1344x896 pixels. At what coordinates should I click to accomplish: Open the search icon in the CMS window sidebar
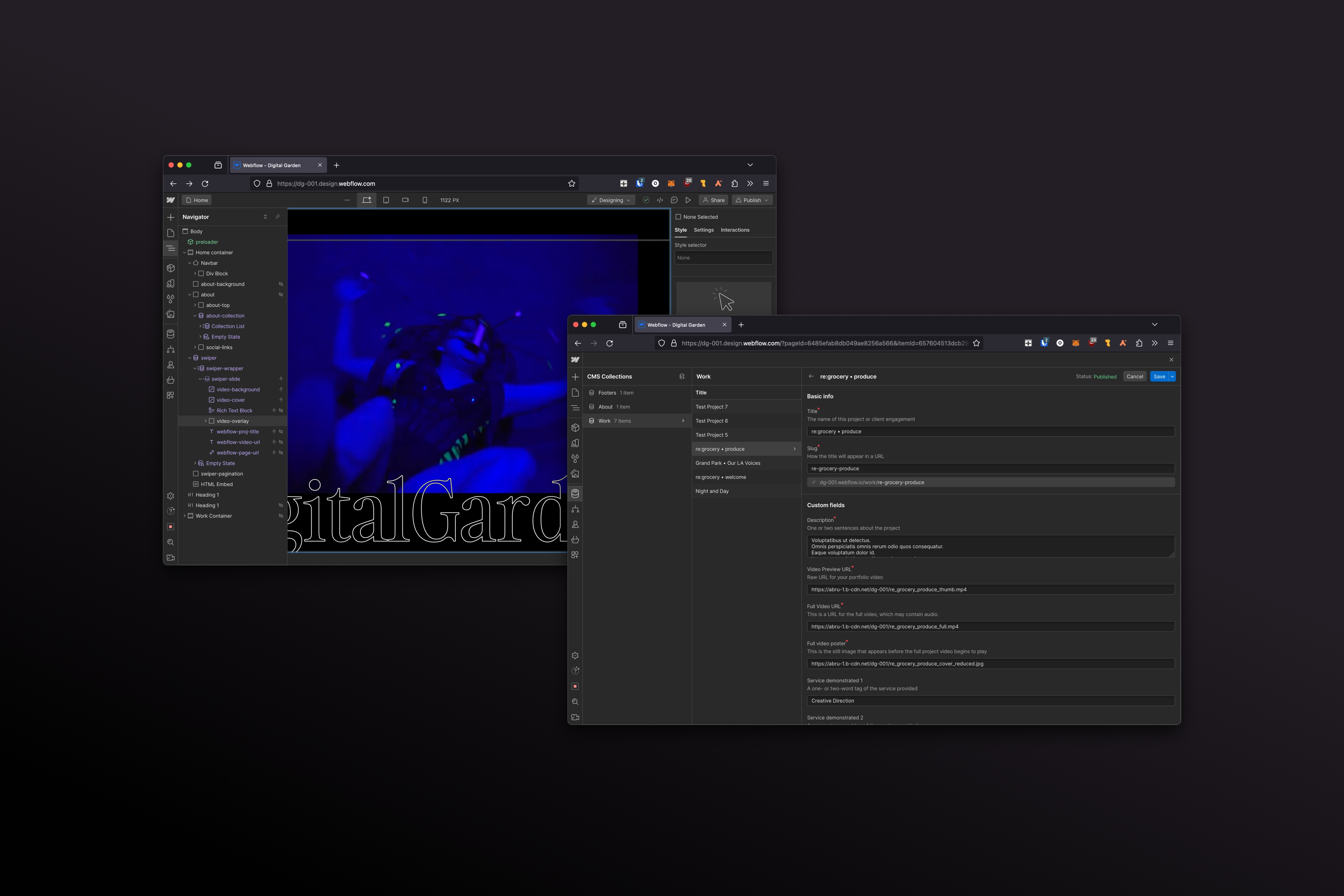click(575, 702)
